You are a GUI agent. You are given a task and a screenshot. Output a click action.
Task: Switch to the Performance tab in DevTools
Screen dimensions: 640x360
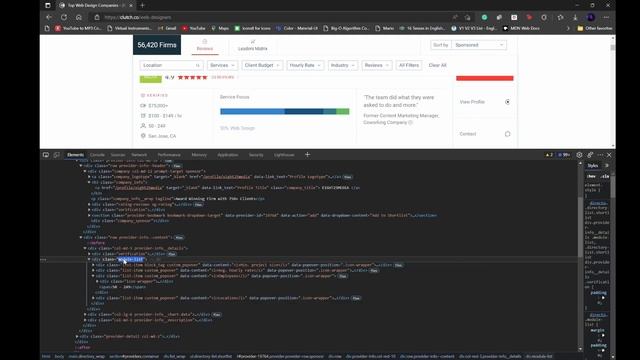pos(169,155)
